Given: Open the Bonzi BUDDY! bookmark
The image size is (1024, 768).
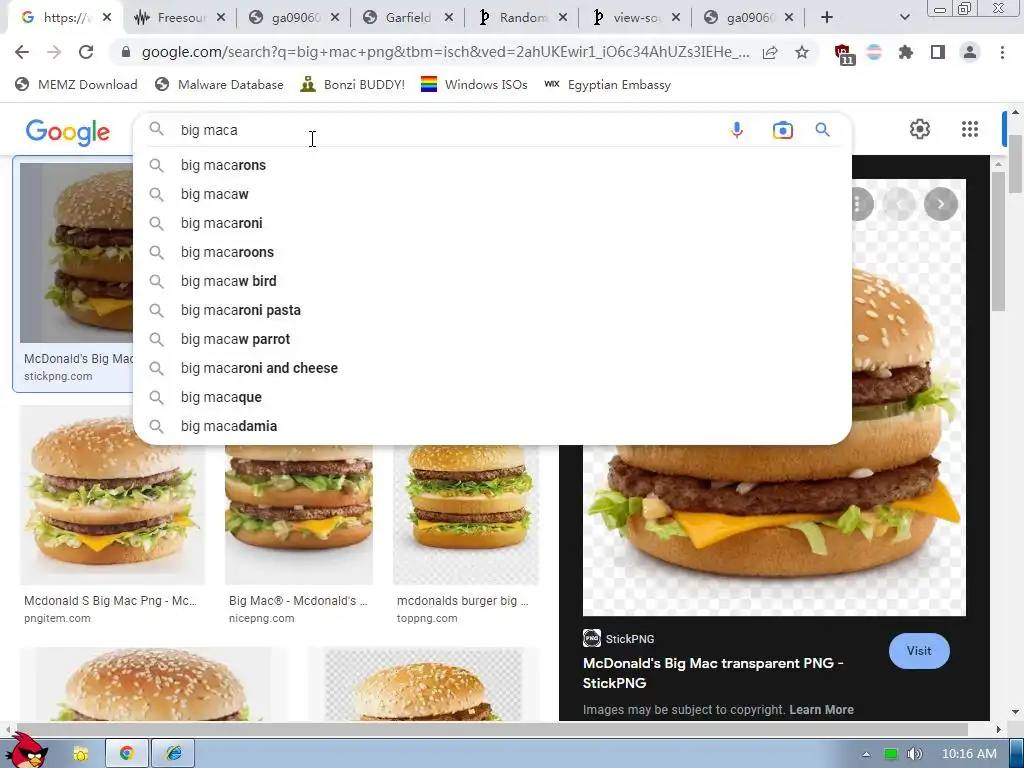Looking at the screenshot, I should click(x=353, y=84).
